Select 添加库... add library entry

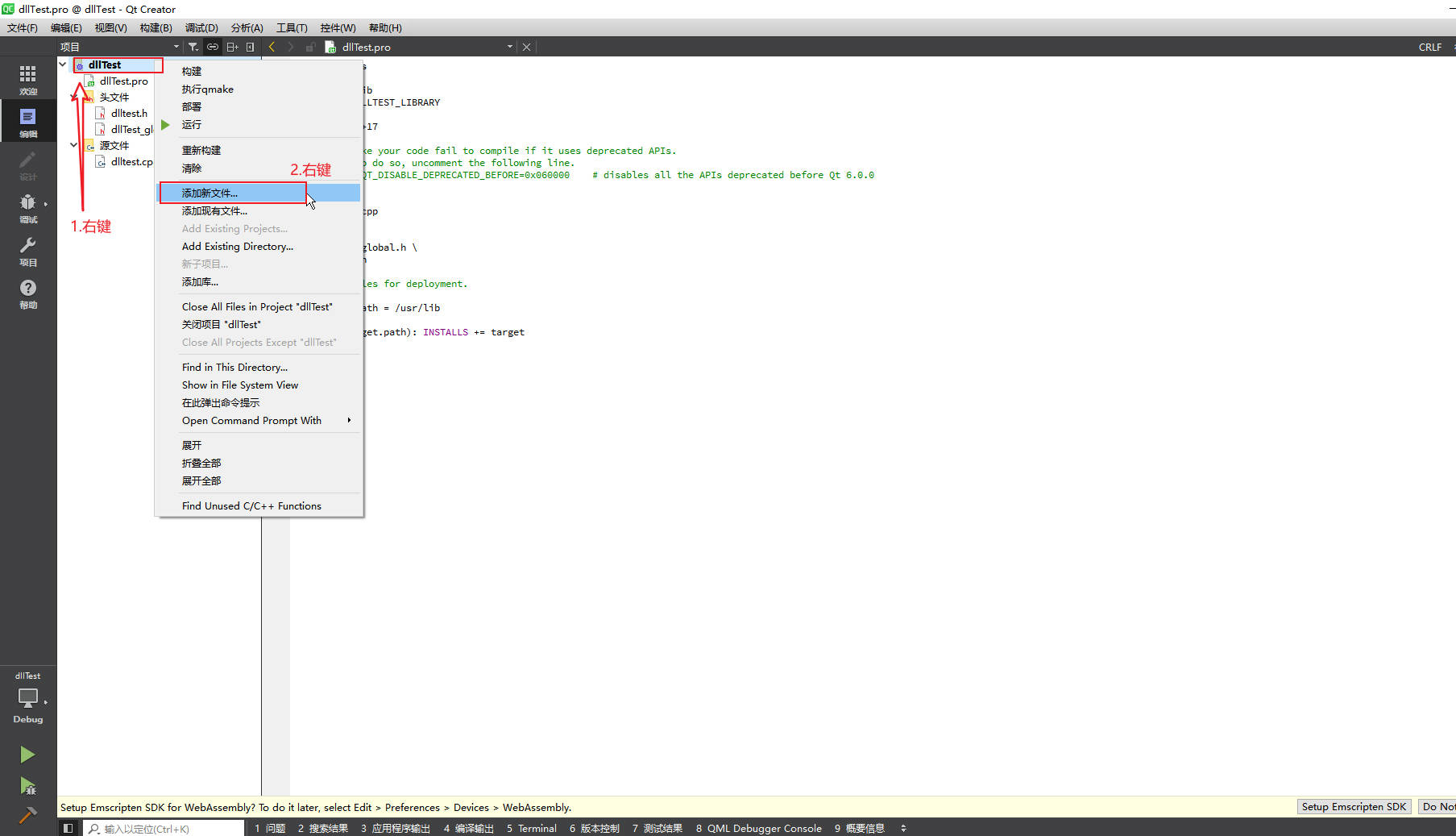(258, 281)
